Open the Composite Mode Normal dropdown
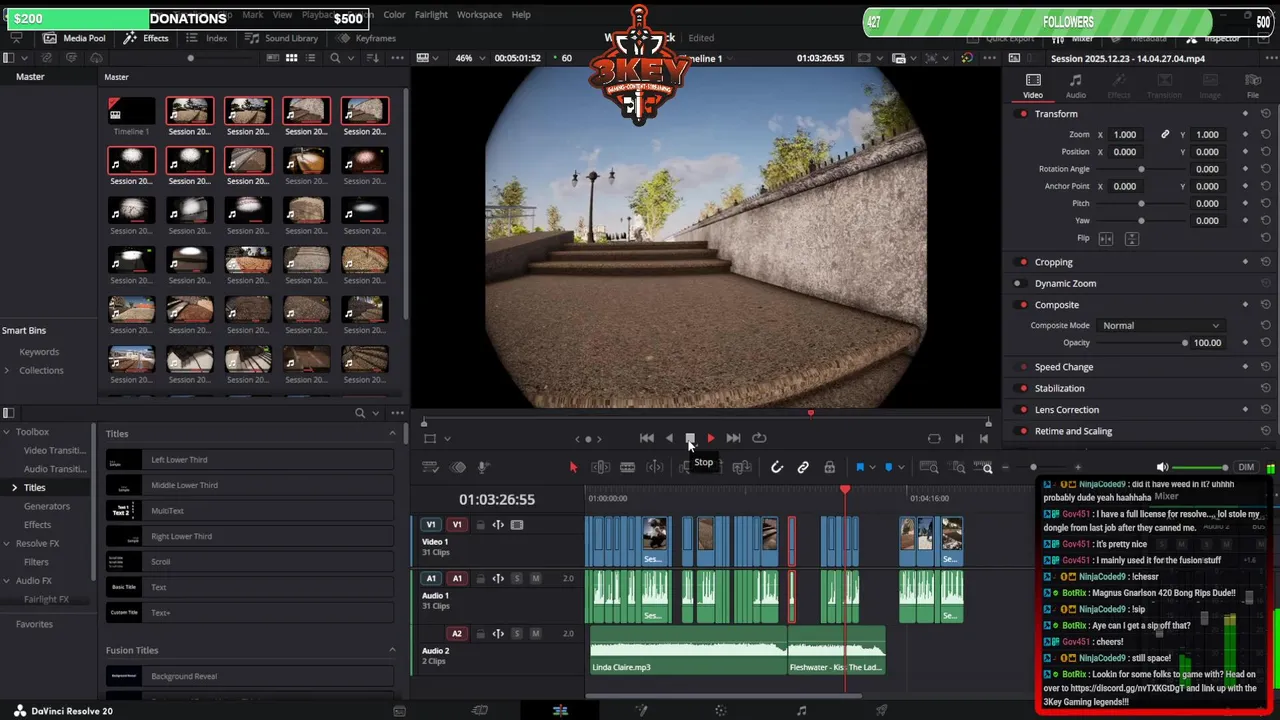This screenshot has width=1280, height=720. [x=1160, y=326]
